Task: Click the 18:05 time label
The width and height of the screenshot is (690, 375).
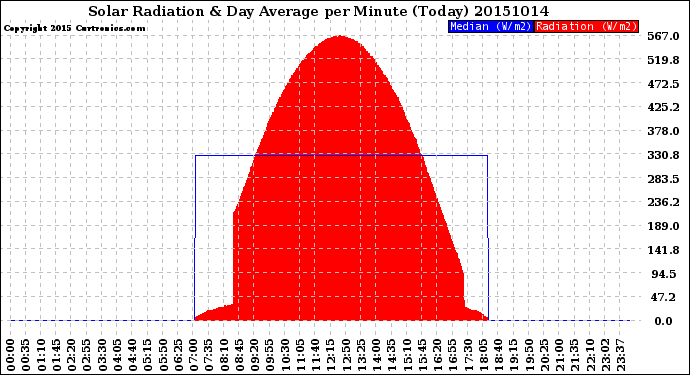Action: 483,355
